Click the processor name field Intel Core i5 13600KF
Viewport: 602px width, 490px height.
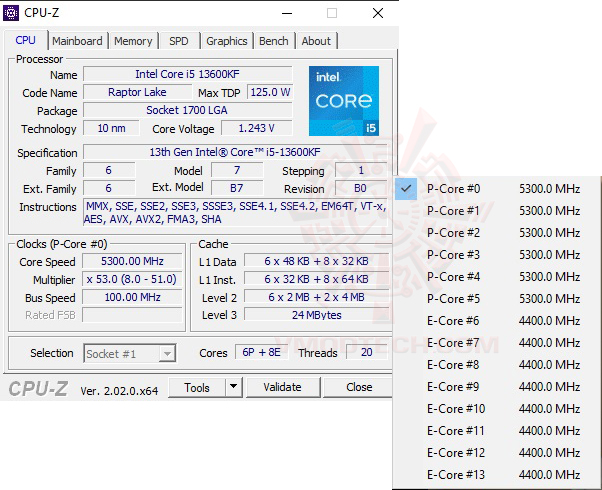187,74
